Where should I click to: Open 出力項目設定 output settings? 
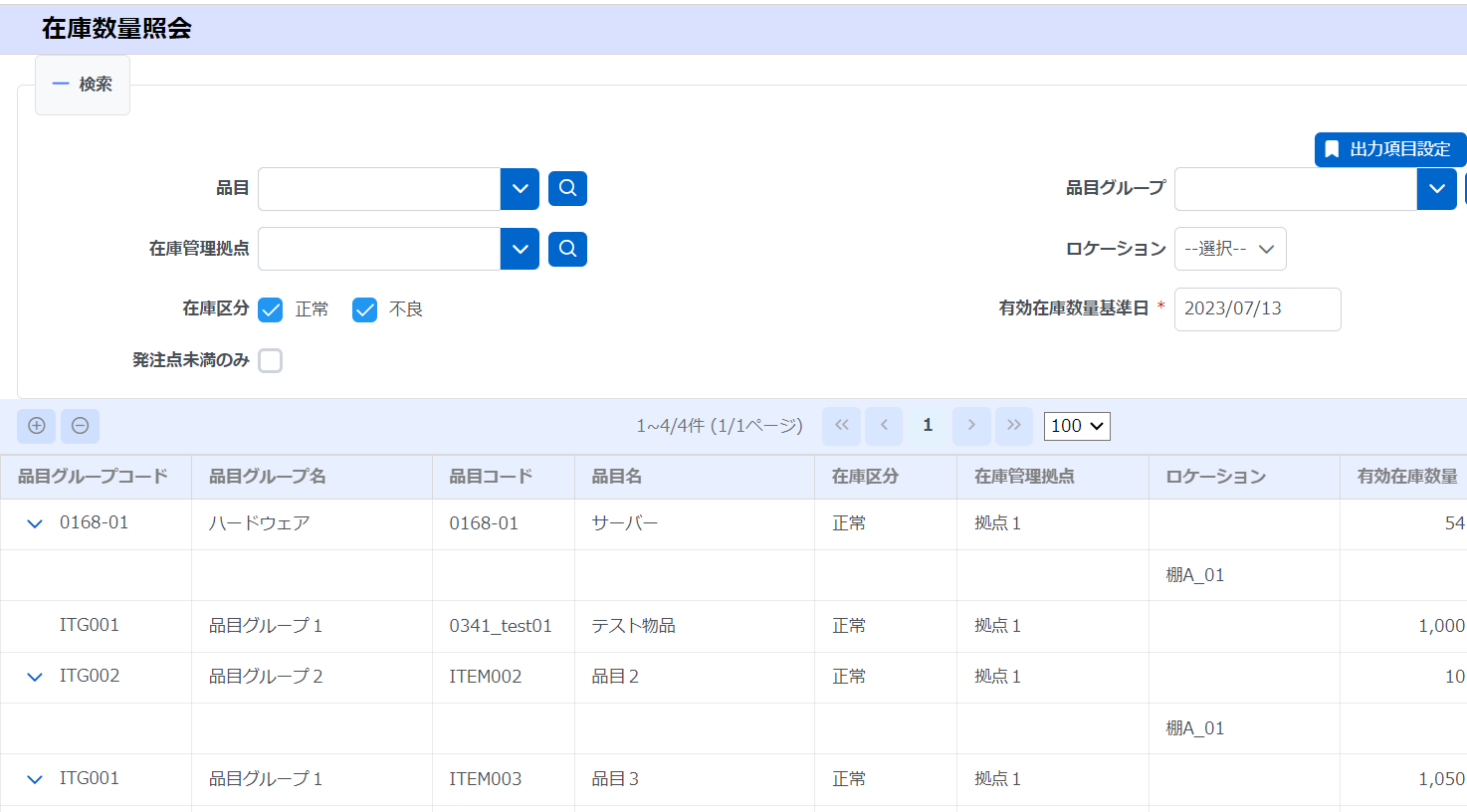1390,149
